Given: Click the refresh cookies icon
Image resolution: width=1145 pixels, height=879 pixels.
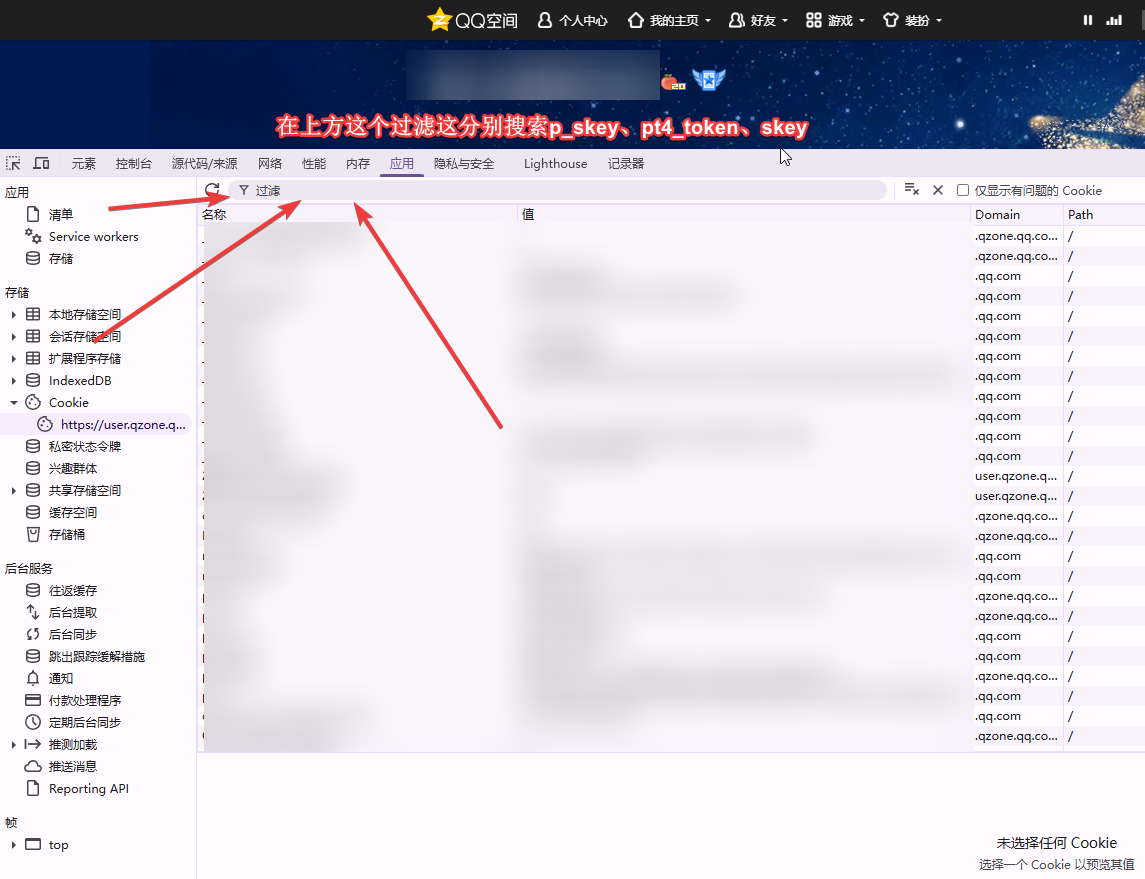Looking at the screenshot, I should coord(212,190).
